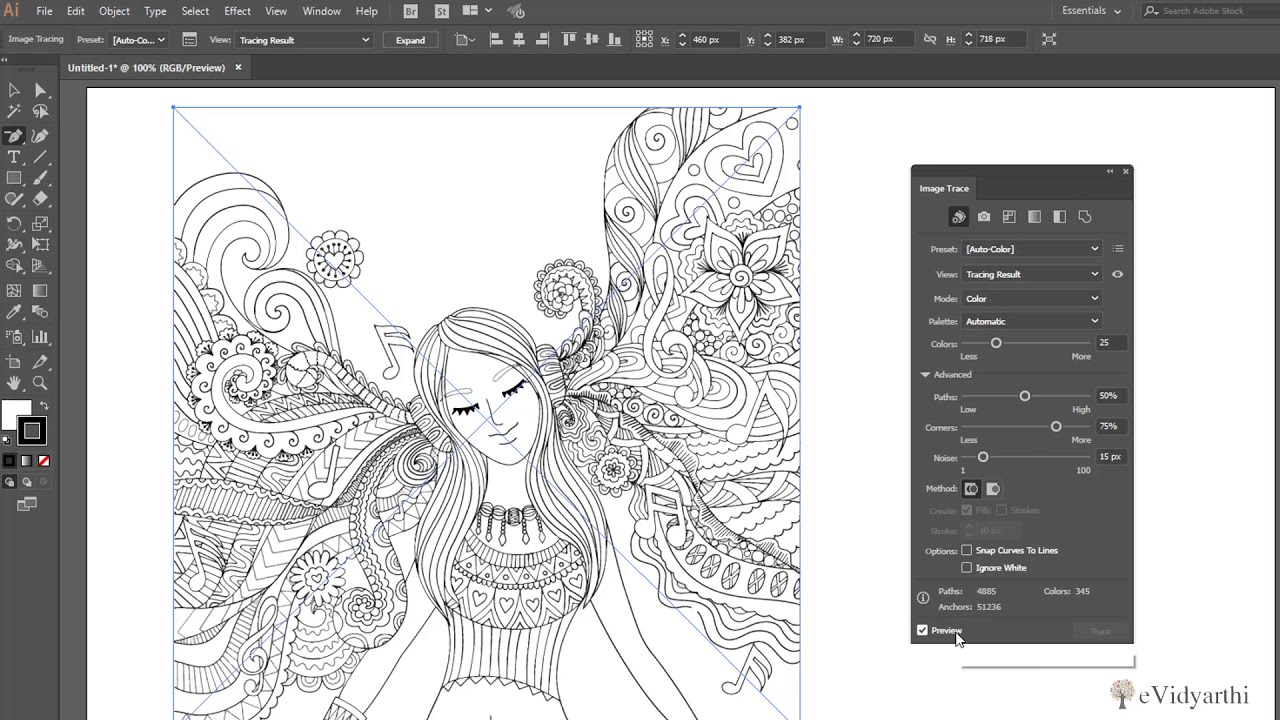The width and height of the screenshot is (1280, 720).
Task: Uncheck the Preview checkbox
Action: point(922,631)
